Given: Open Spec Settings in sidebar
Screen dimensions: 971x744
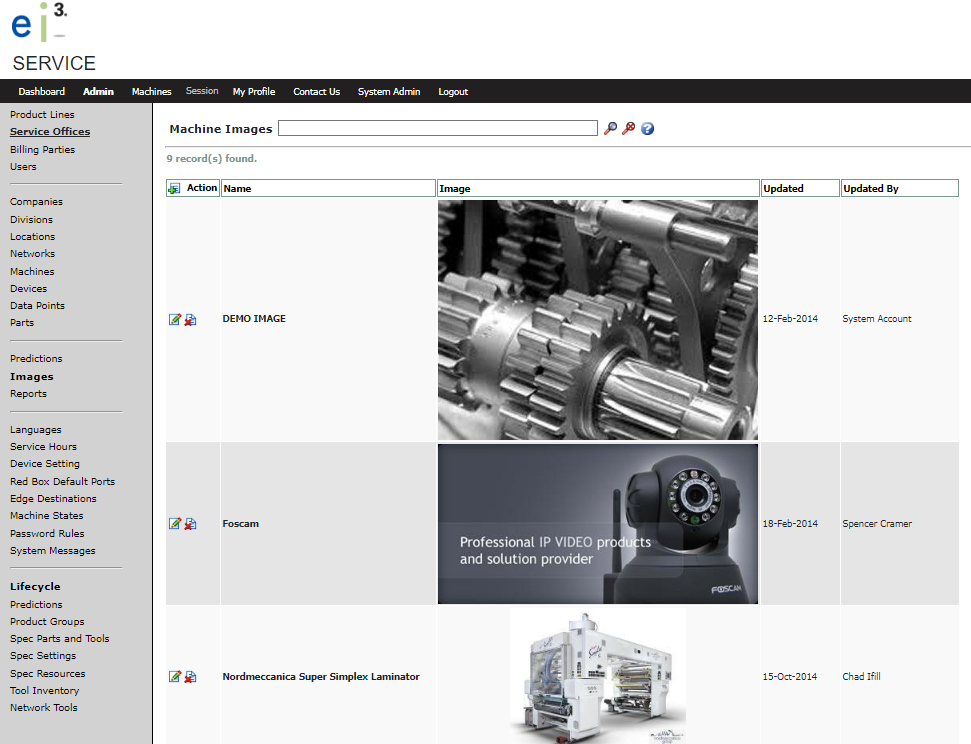Looking at the screenshot, I should [43, 656].
